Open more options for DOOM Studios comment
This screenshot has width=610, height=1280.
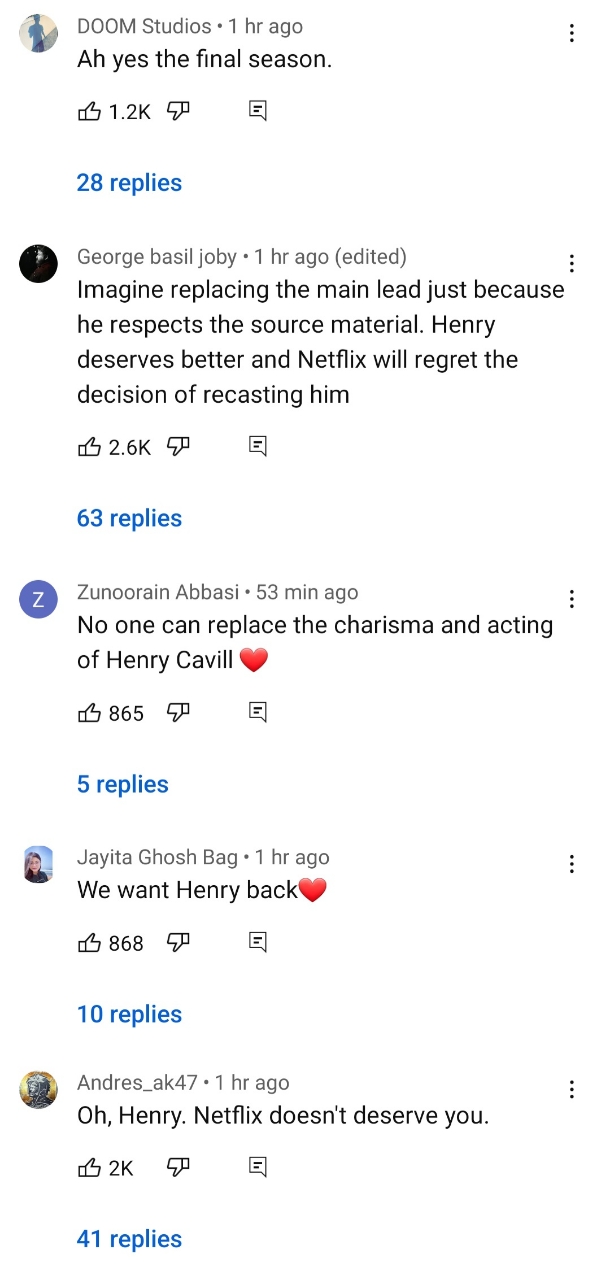(x=572, y=34)
